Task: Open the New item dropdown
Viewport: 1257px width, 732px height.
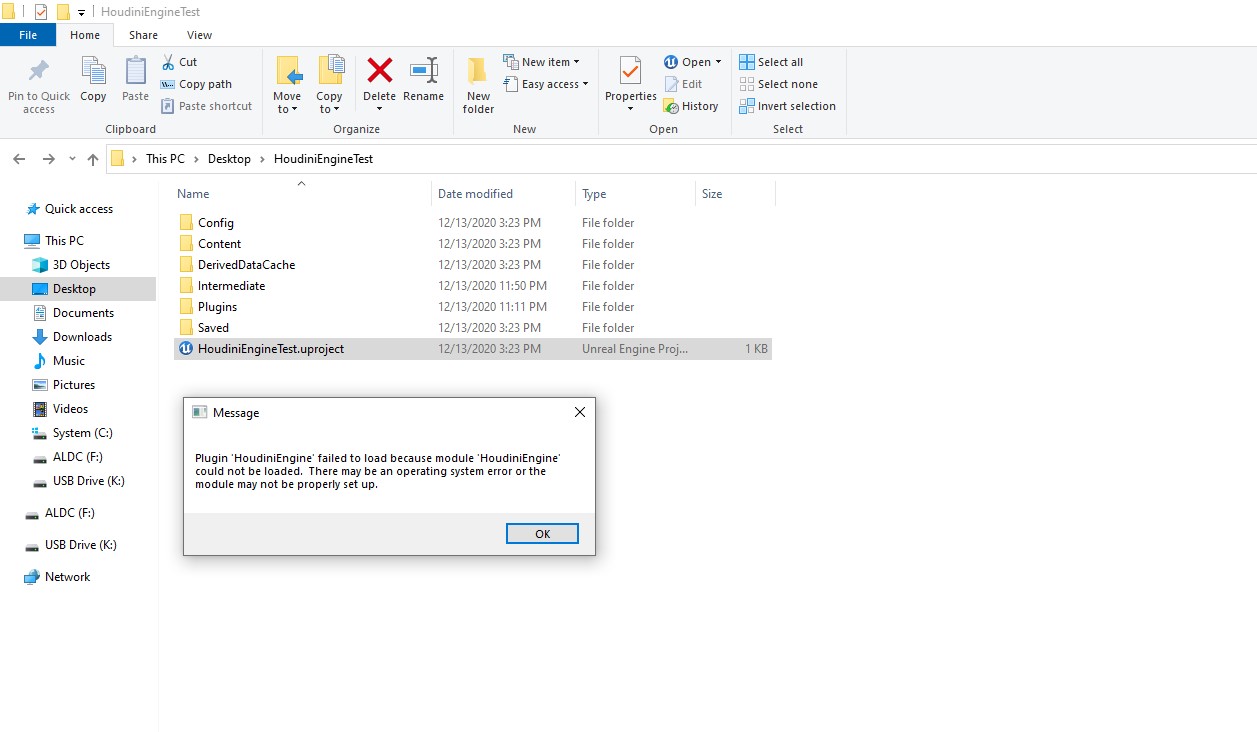Action: coord(541,62)
